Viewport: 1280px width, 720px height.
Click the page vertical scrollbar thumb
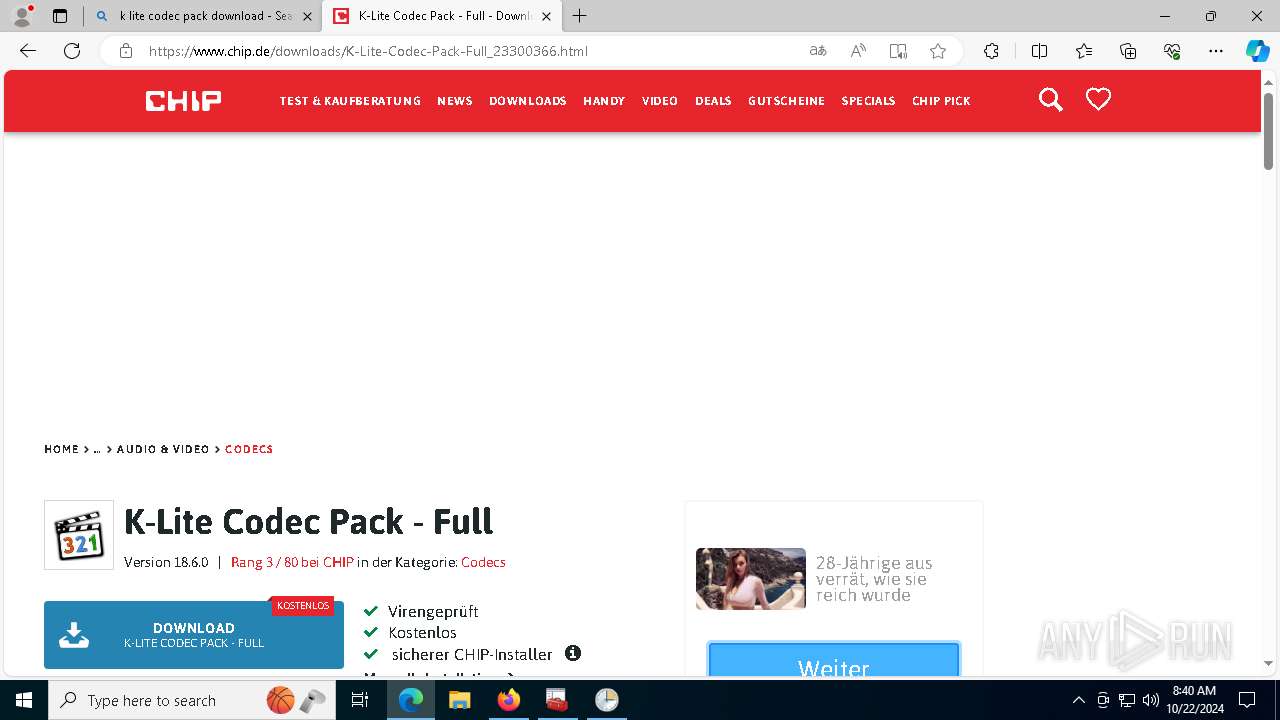coord(1268,131)
